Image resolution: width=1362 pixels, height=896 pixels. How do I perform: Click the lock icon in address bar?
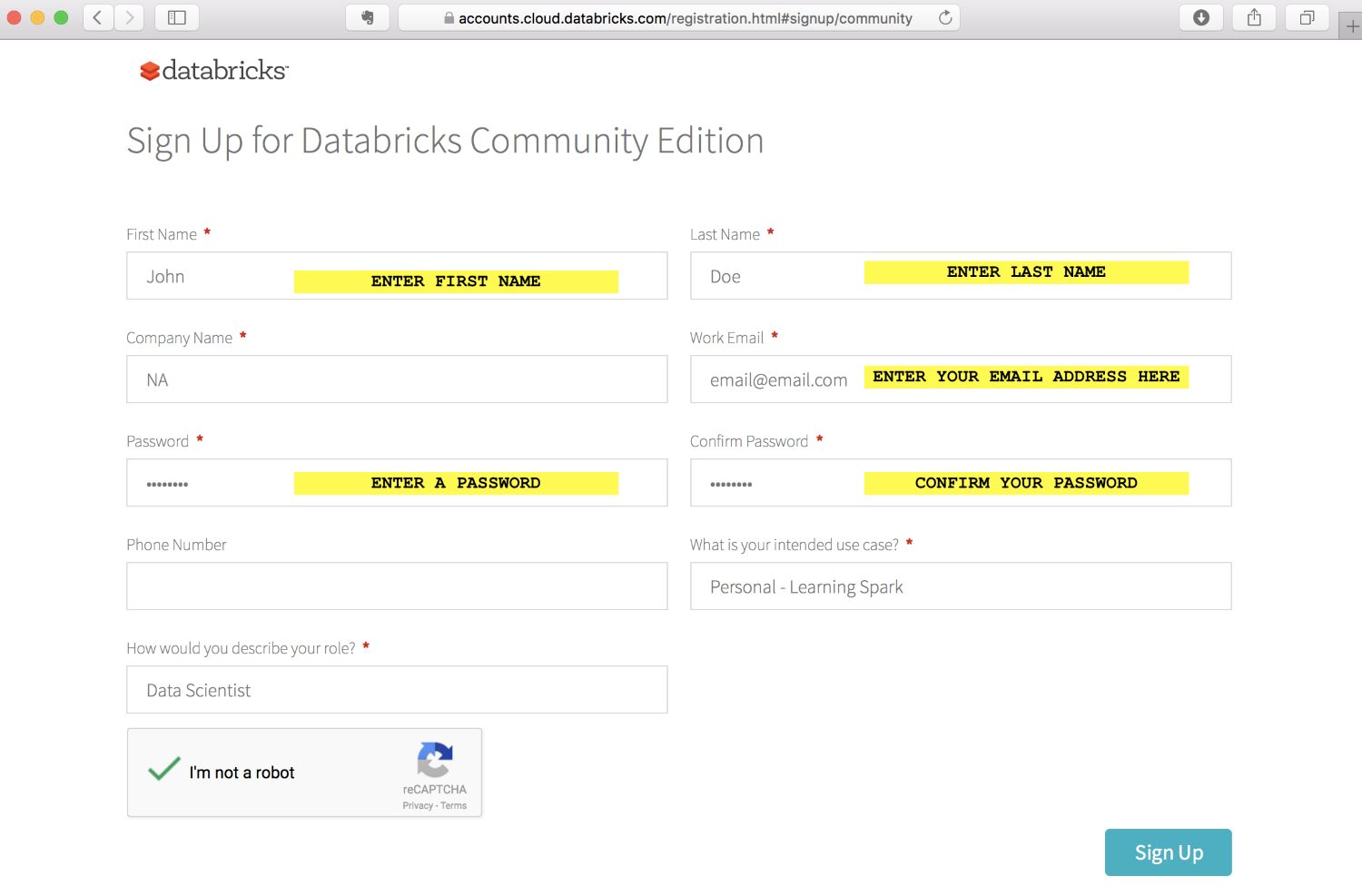(449, 18)
